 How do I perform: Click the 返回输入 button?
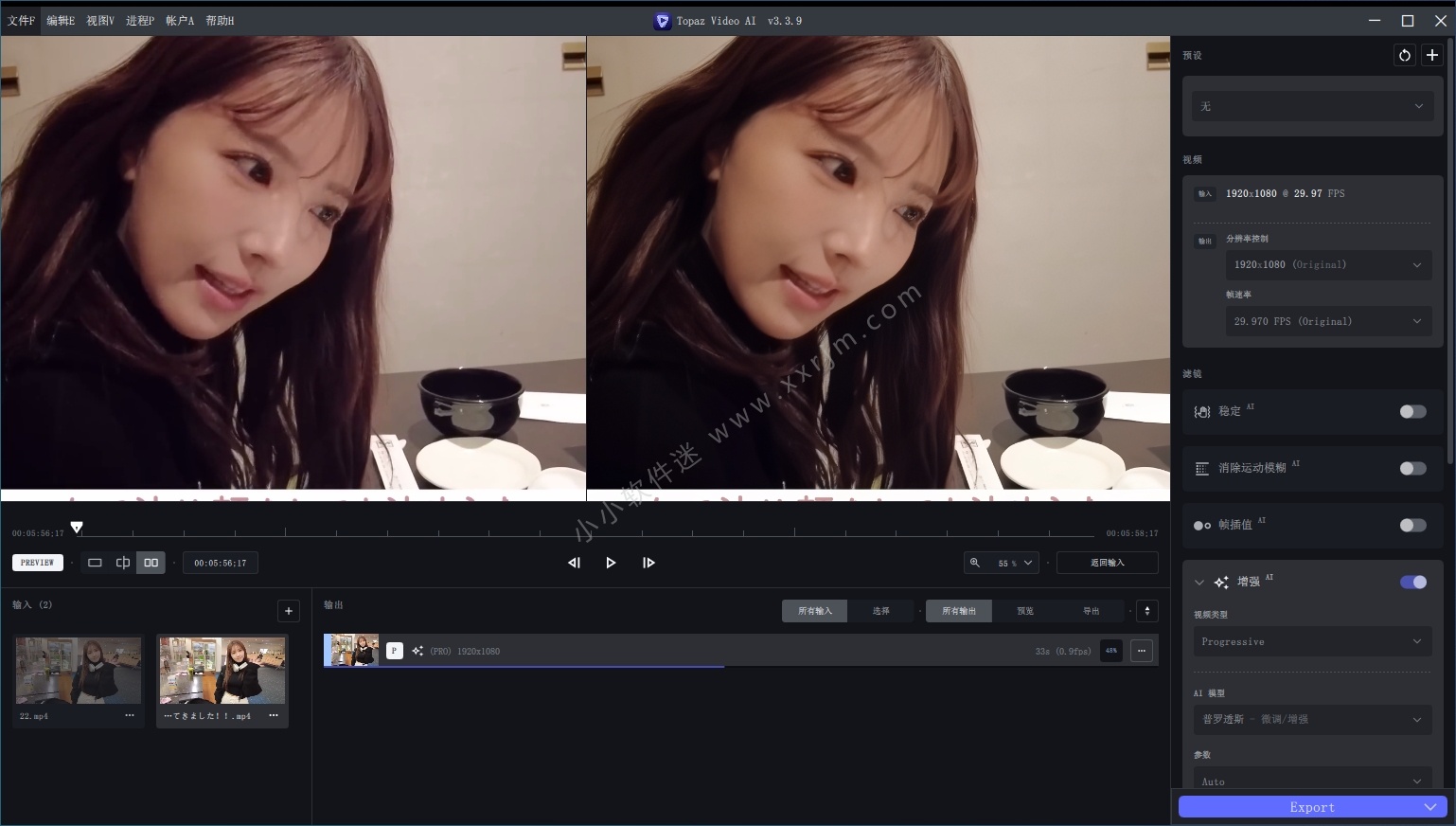1106,562
